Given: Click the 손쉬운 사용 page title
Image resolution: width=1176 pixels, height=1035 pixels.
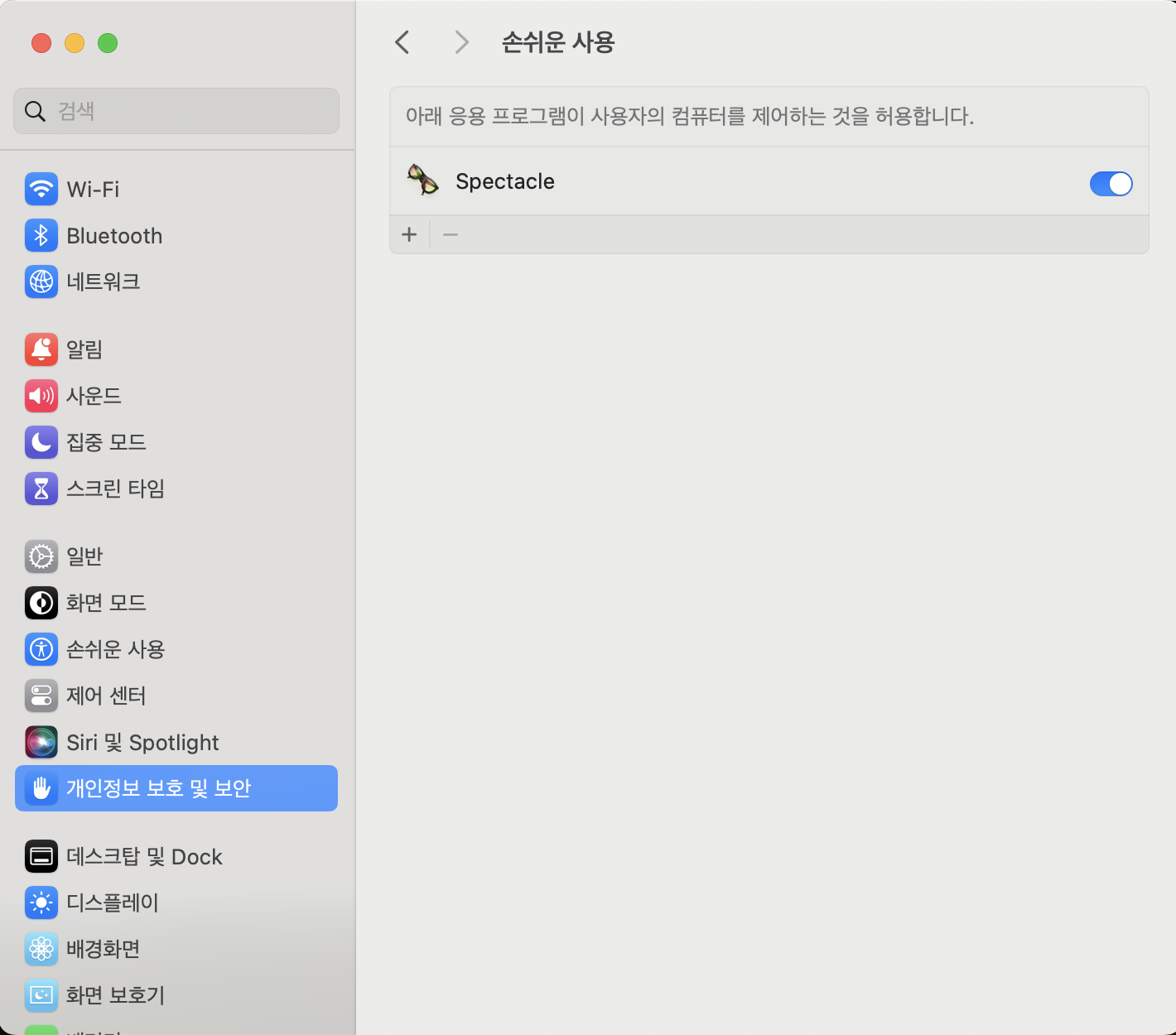Looking at the screenshot, I should click(x=558, y=42).
